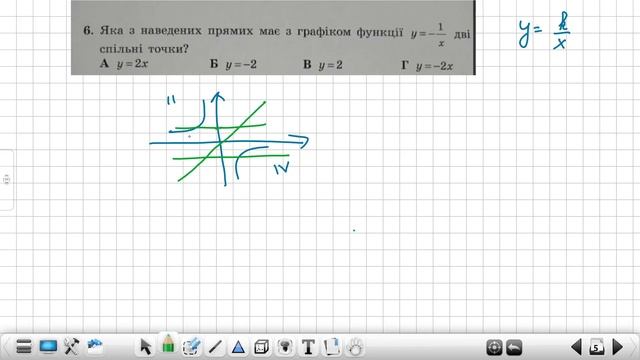Click the handwritten y = k/x formula
Viewport: 640px width, 360px height.
(x=544, y=30)
